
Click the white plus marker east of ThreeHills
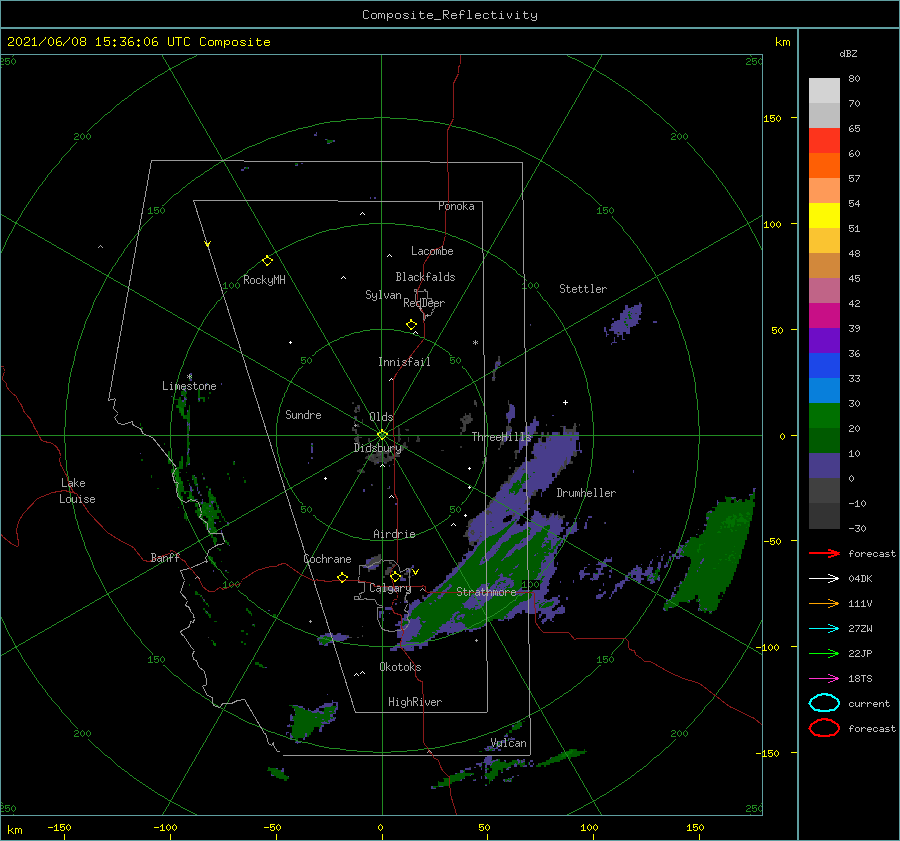coord(565,402)
